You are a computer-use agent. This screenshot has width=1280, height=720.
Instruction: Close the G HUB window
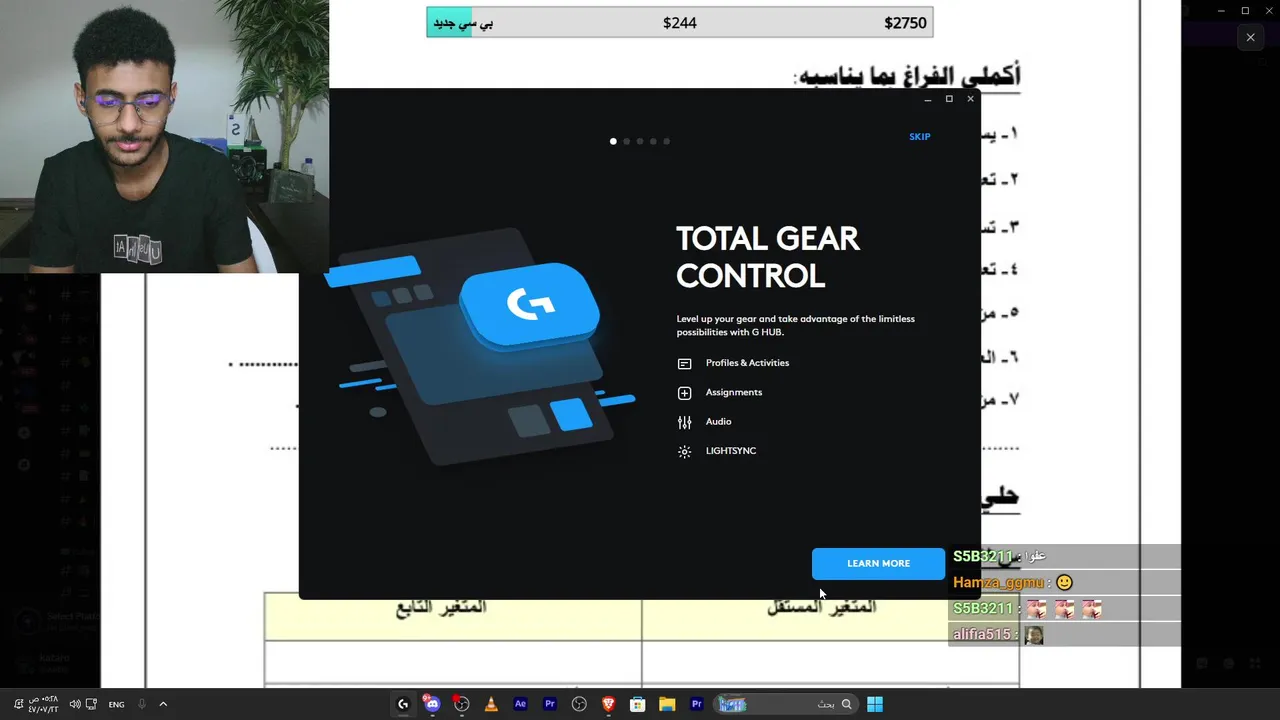[x=970, y=99]
